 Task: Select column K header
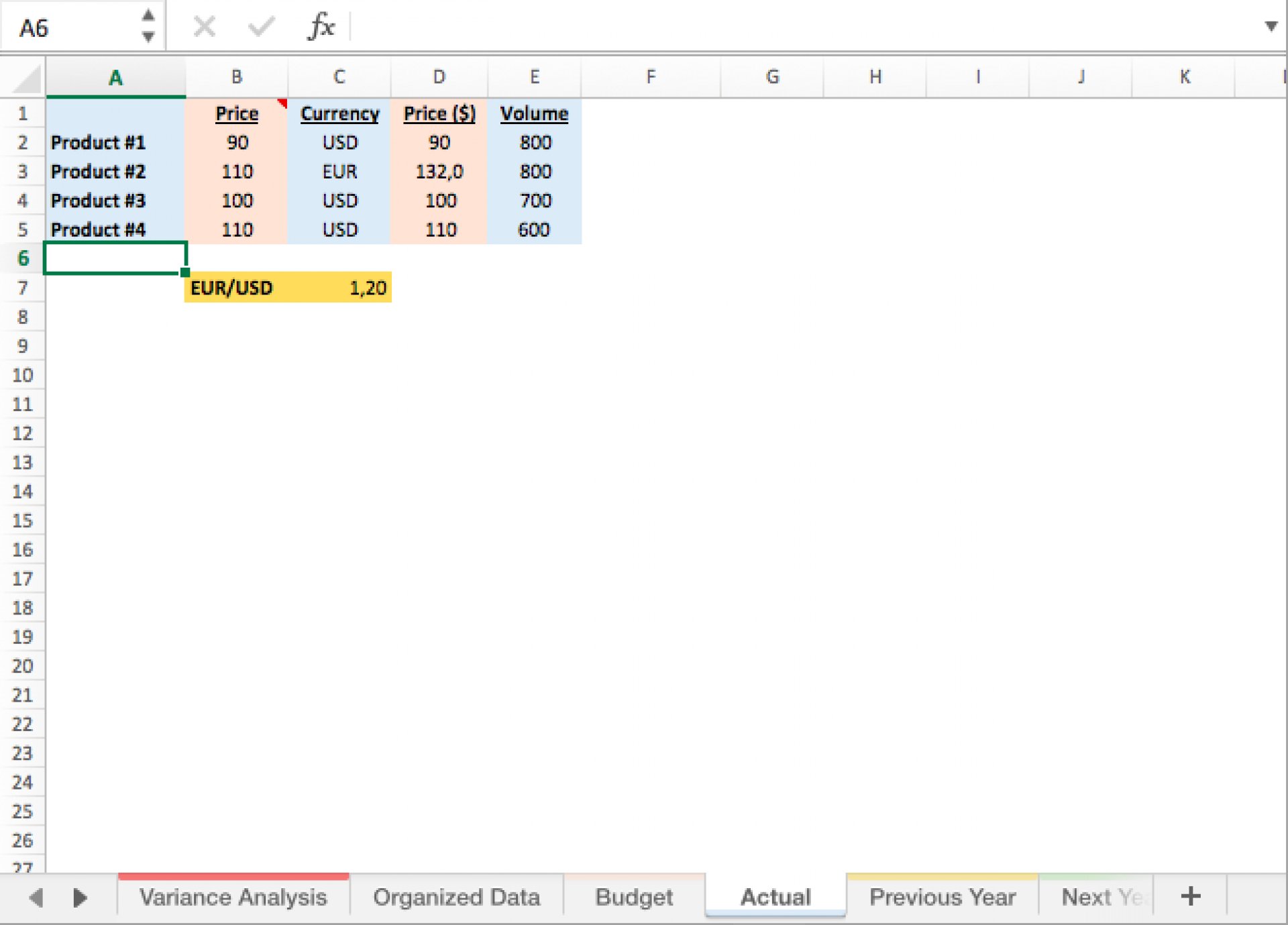(1185, 78)
